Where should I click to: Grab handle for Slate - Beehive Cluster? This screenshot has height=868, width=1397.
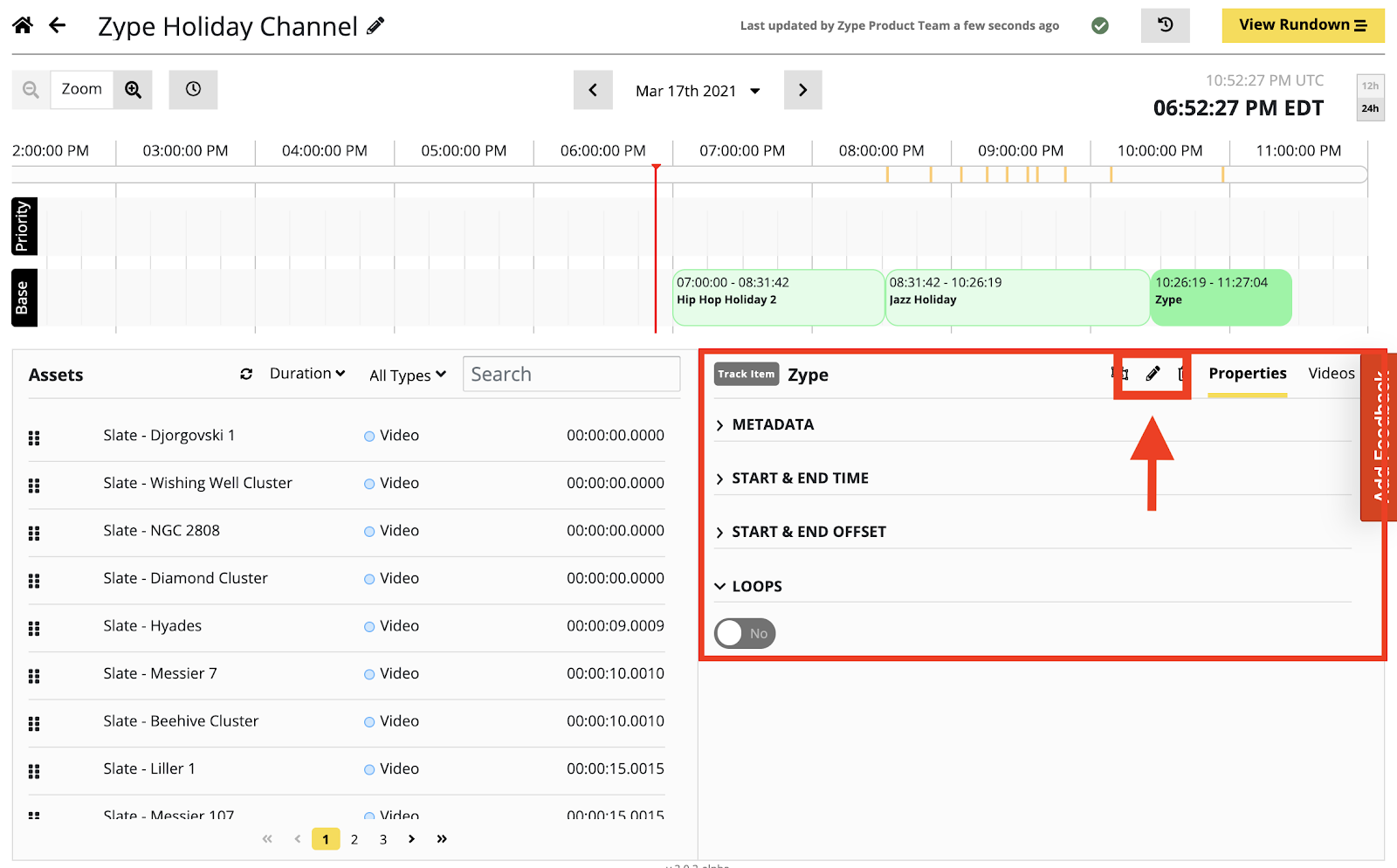coord(34,723)
